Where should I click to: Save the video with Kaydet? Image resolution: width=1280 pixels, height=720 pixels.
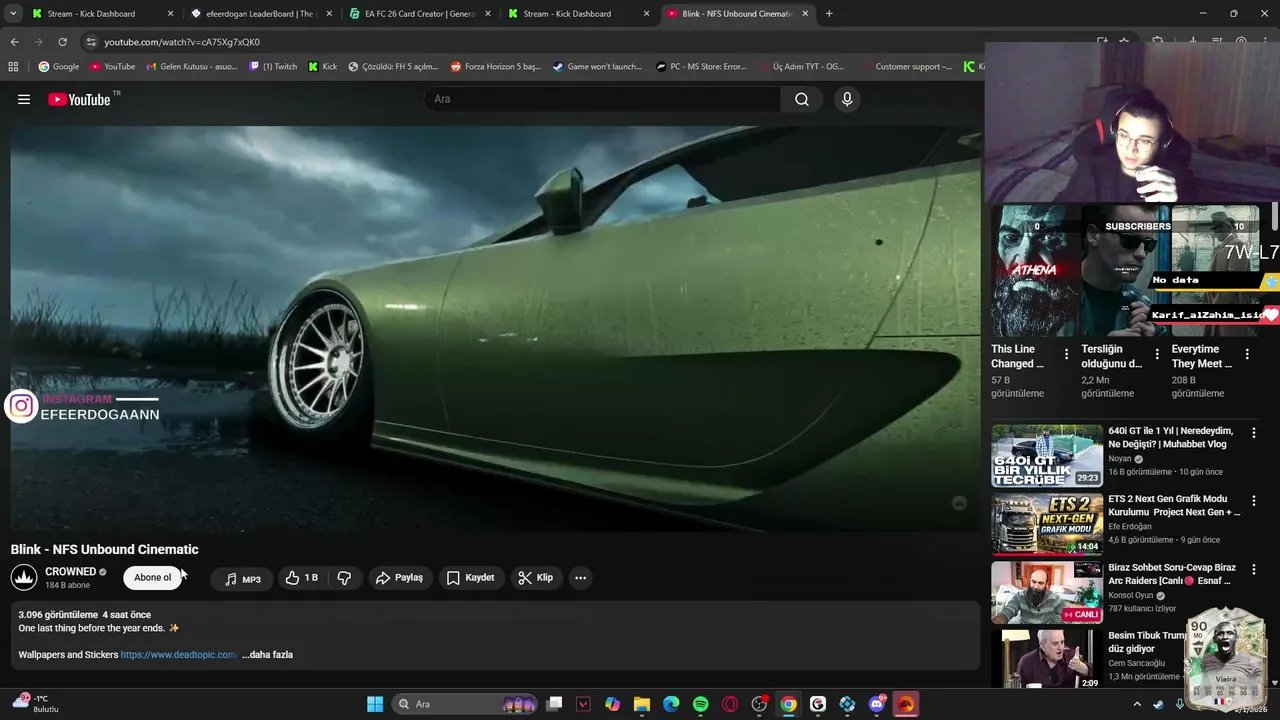coord(470,578)
